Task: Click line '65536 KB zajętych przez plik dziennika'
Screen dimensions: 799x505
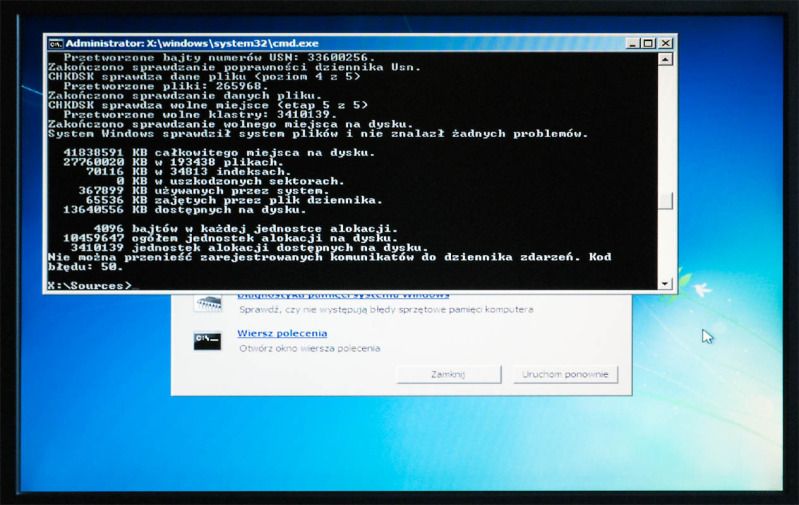Action: click(x=234, y=200)
